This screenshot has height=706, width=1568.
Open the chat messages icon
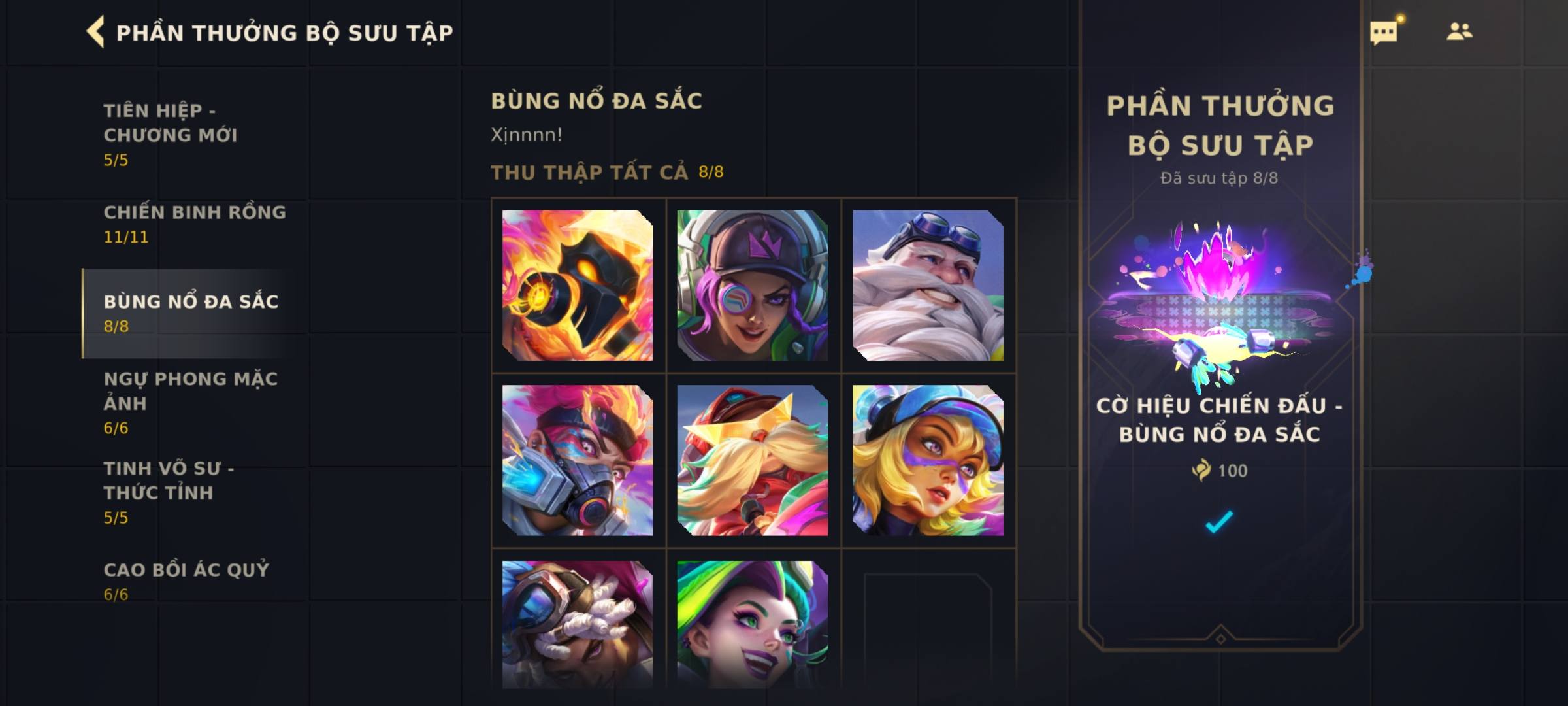click(1384, 32)
